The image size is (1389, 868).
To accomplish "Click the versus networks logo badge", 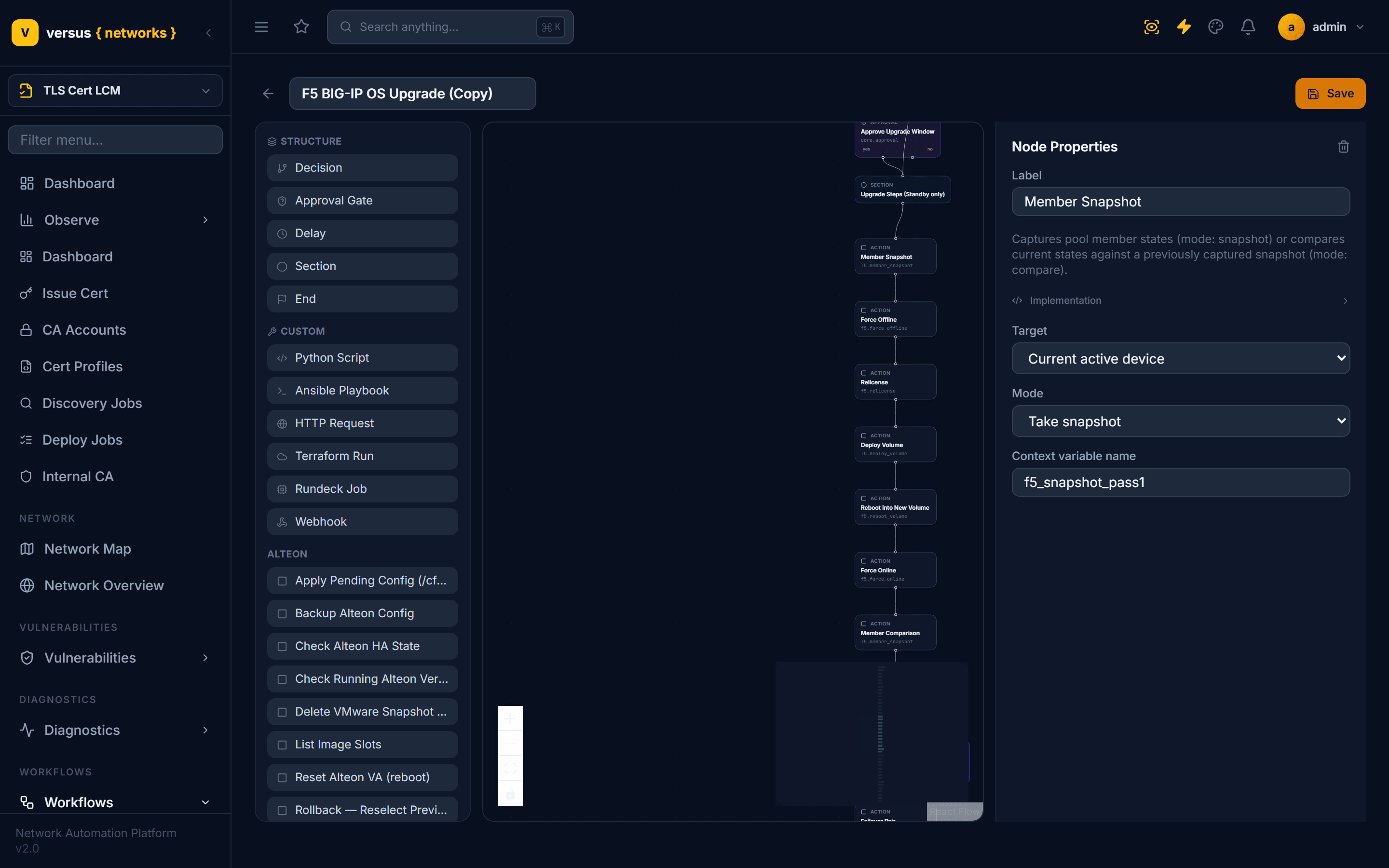I will click(25, 33).
